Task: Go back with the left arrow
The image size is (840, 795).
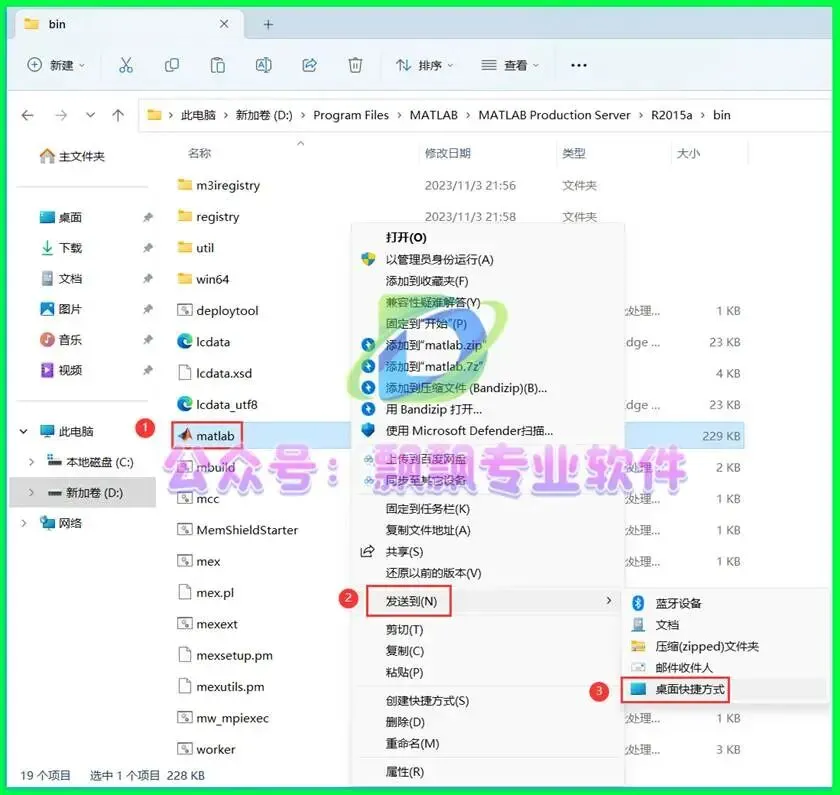Action: (27, 115)
